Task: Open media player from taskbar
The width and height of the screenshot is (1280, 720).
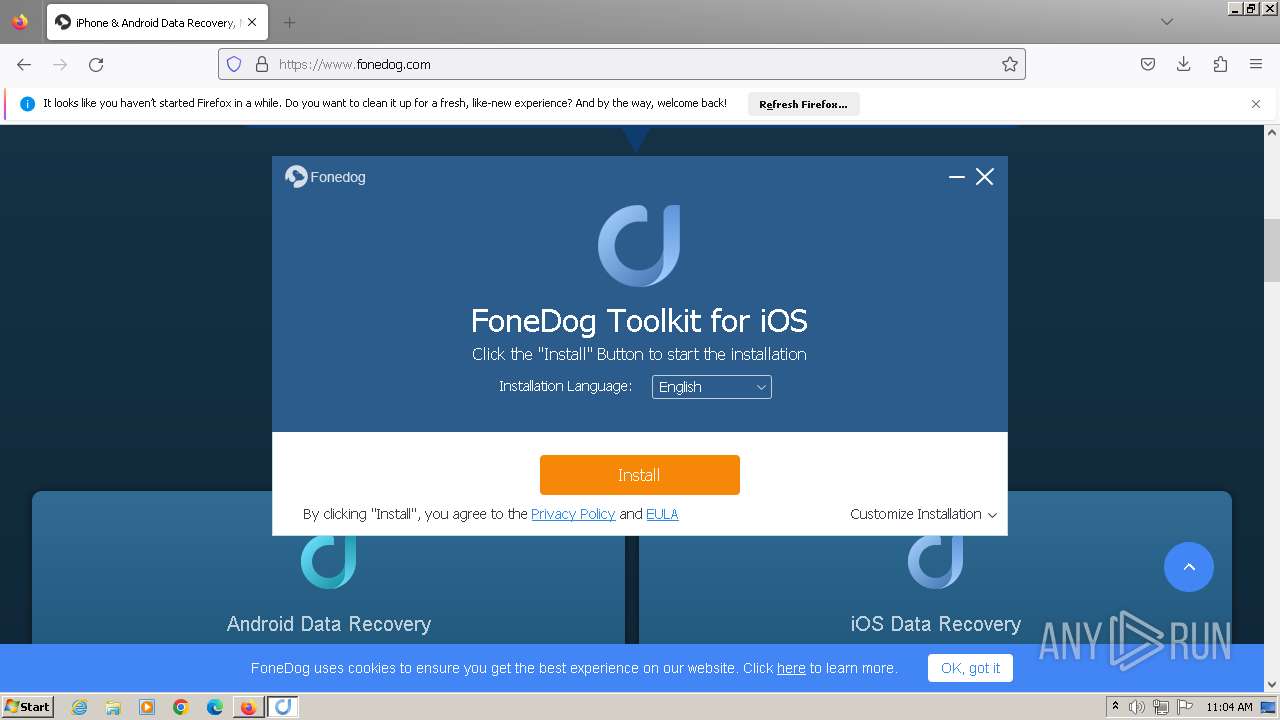Action: [147, 707]
